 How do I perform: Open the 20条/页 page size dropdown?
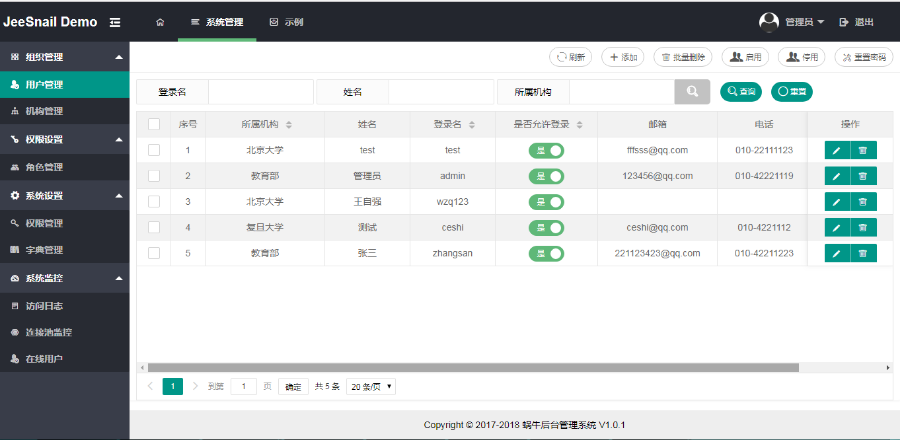click(x=371, y=387)
